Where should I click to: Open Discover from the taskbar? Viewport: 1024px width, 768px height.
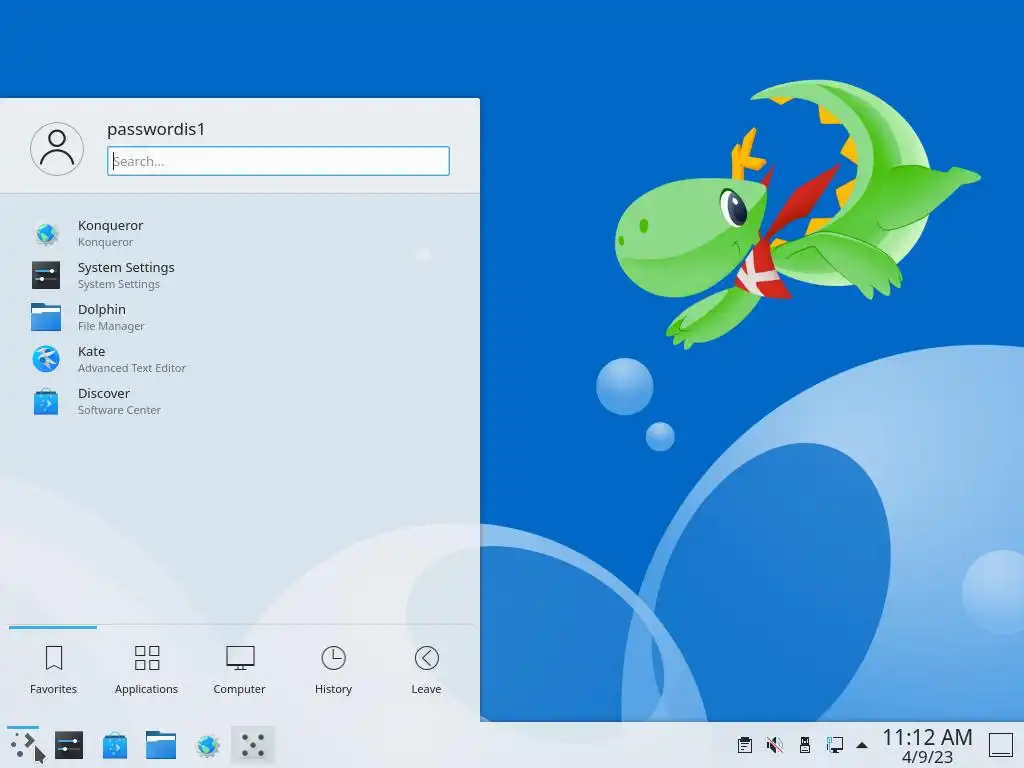[x=115, y=745]
